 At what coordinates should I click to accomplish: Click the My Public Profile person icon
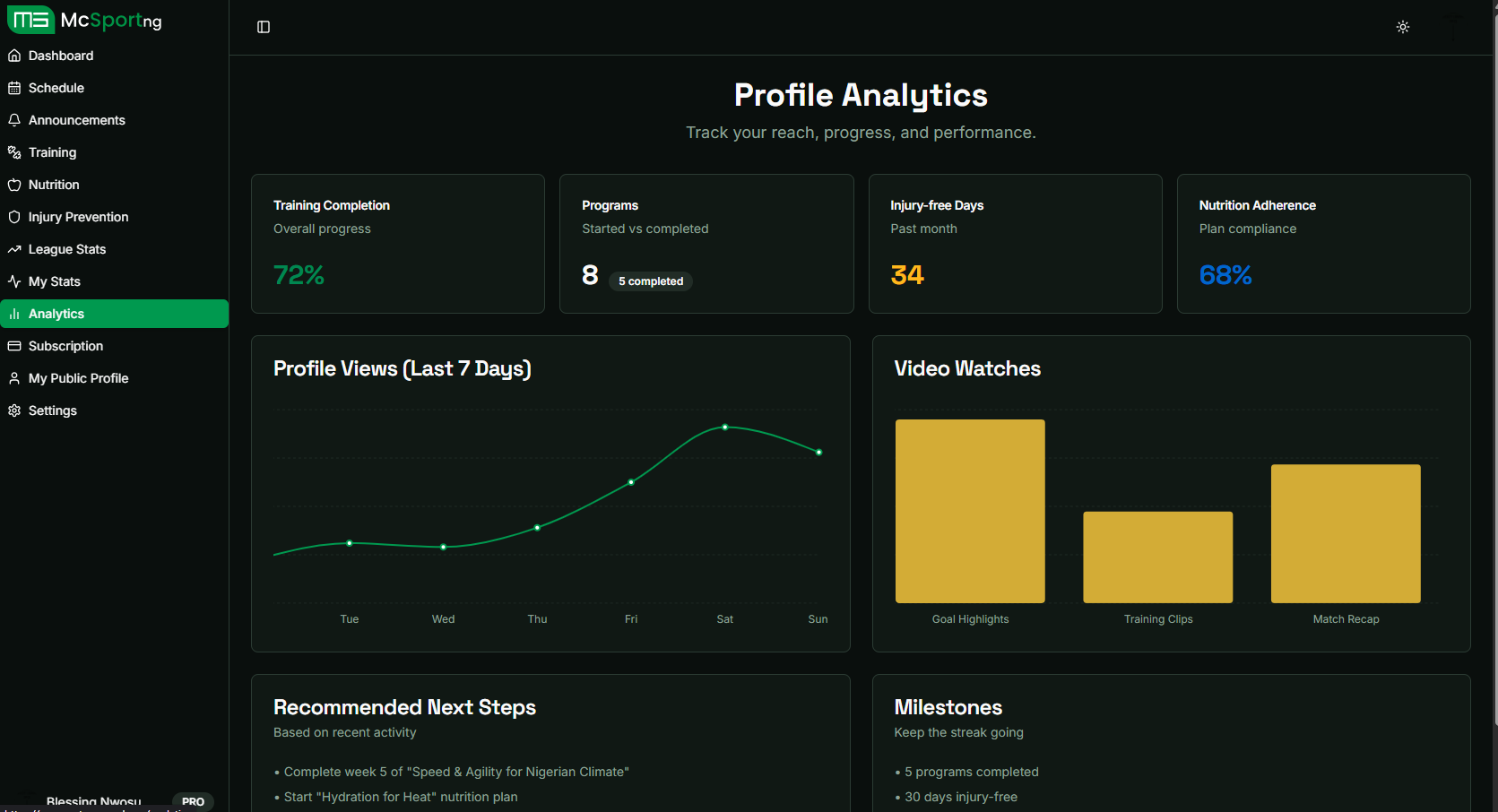(x=14, y=377)
